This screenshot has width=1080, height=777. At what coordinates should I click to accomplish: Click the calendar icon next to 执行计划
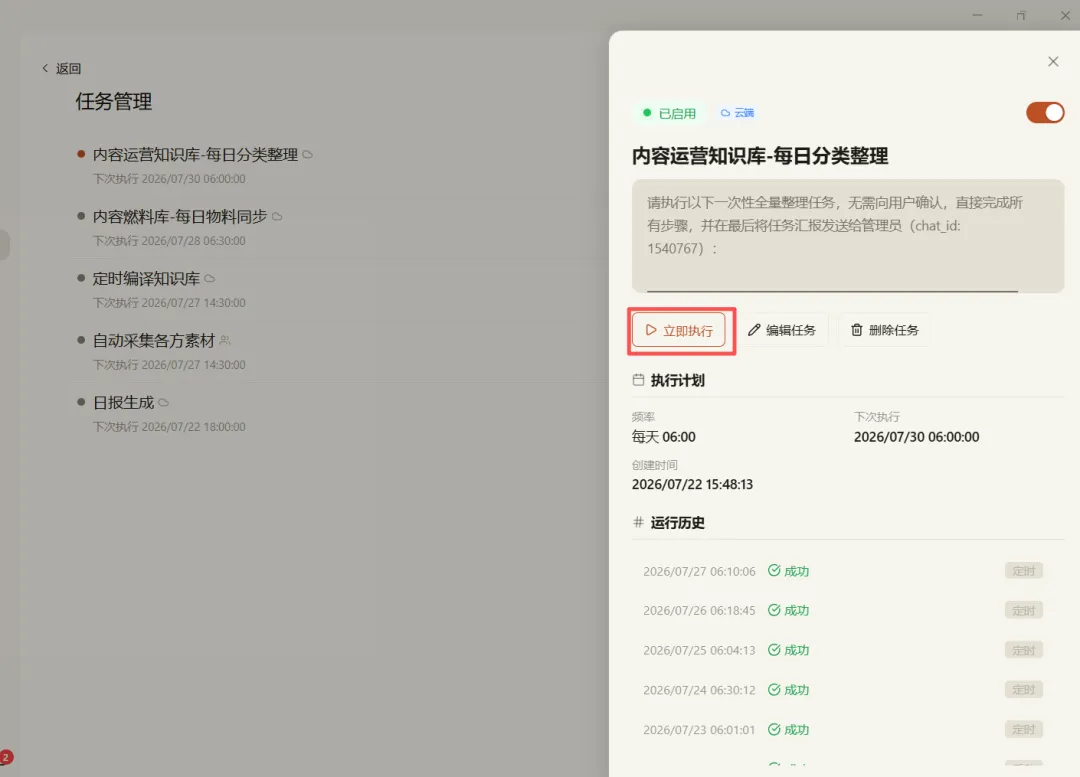coord(638,380)
